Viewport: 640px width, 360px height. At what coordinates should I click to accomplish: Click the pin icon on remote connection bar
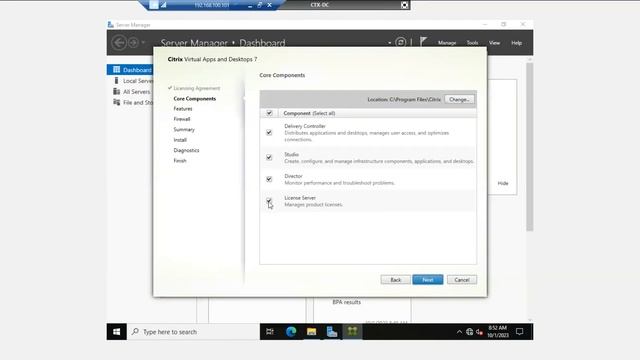(153, 5)
